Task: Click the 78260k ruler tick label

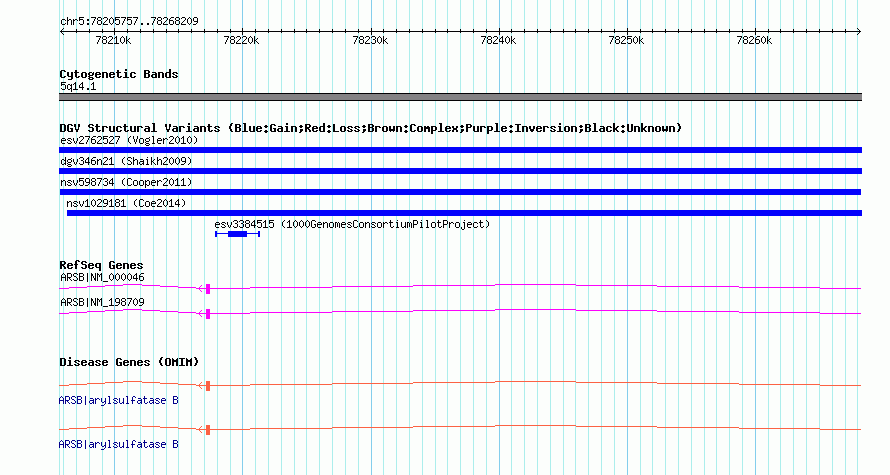Action: click(x=754, y=40)
